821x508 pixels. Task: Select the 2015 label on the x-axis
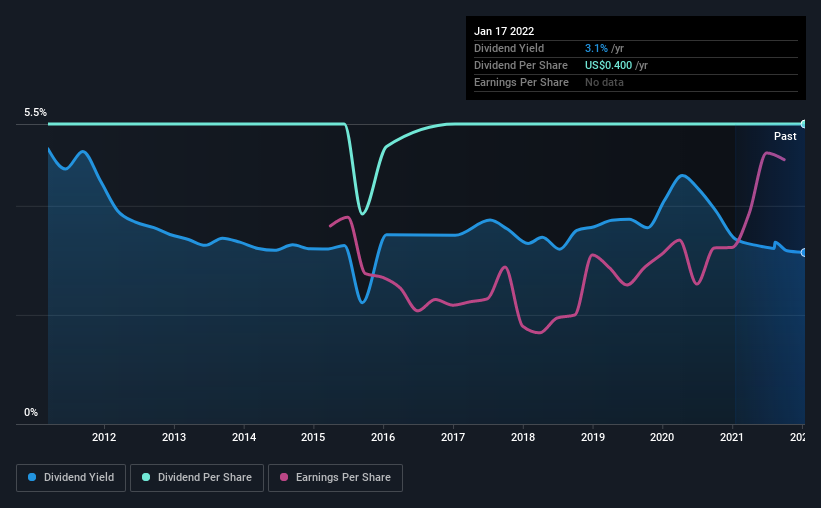coord(313,437)
